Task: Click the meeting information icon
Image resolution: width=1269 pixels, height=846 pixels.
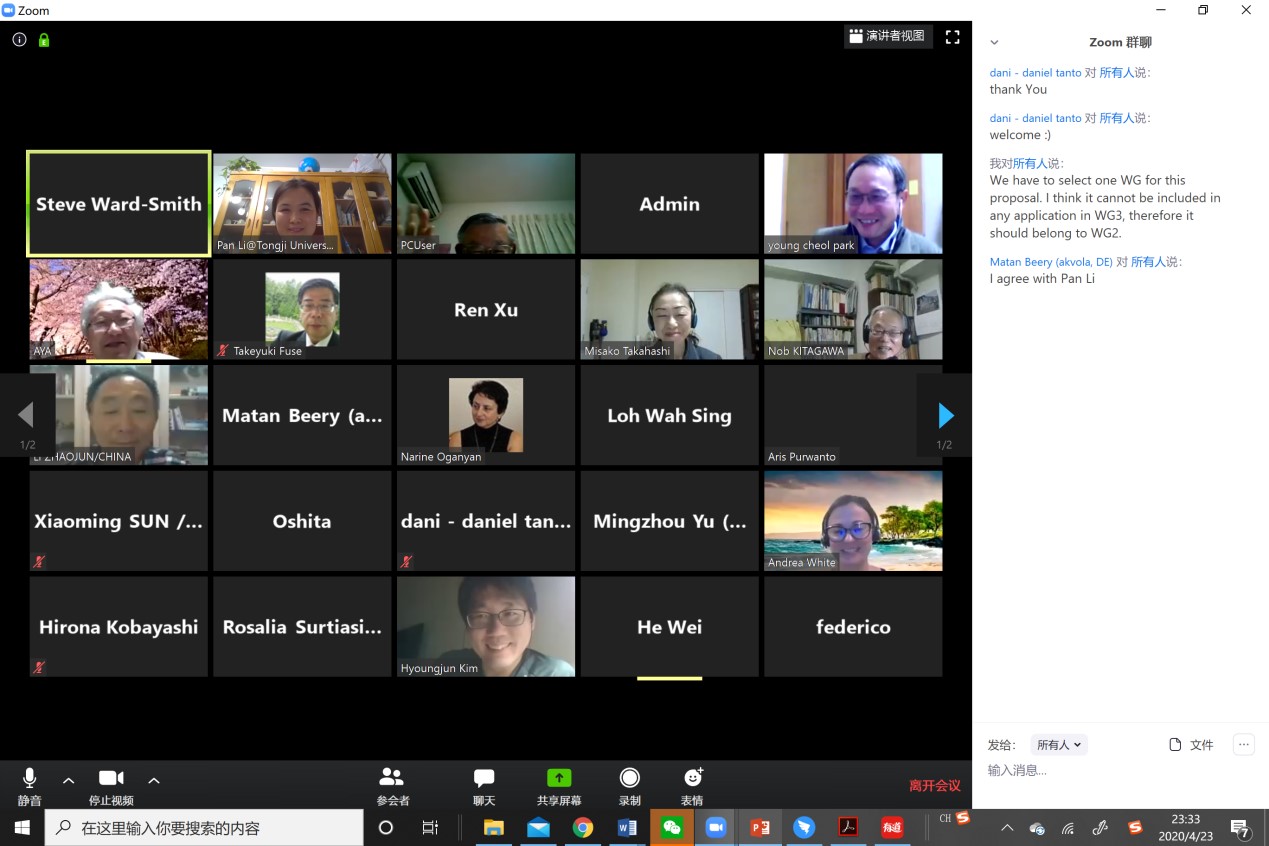Action: (19, 40)
